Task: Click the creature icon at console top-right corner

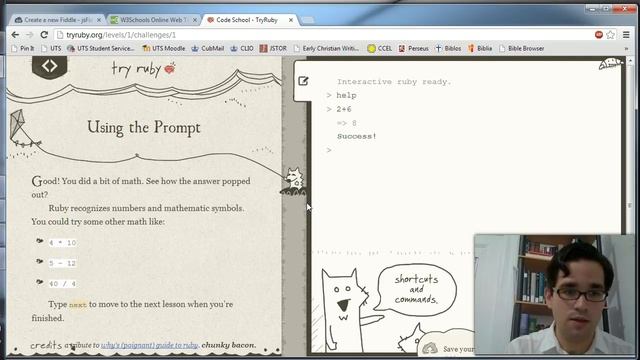Action: point(611,64)
